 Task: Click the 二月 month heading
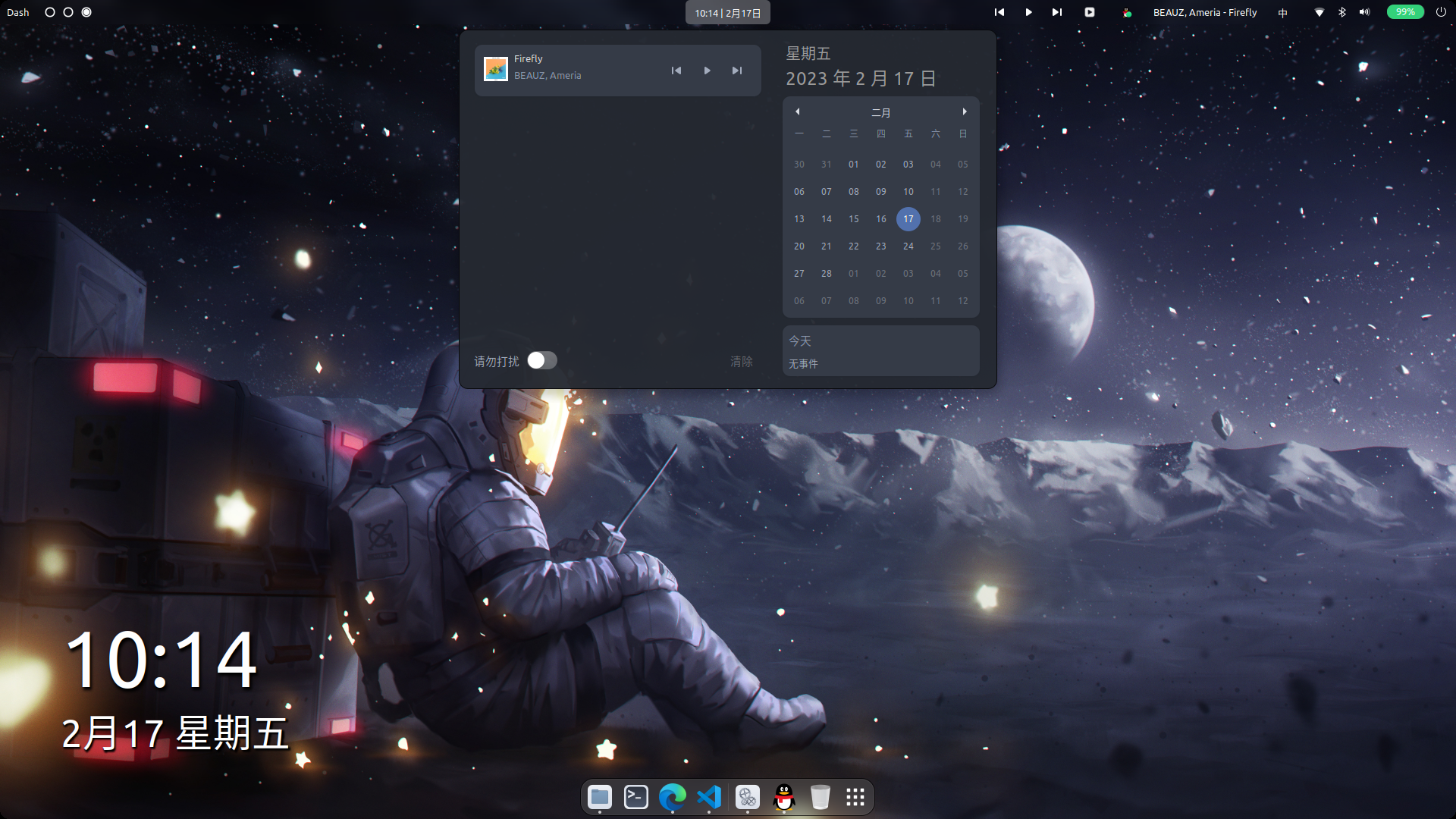[881, 112]
